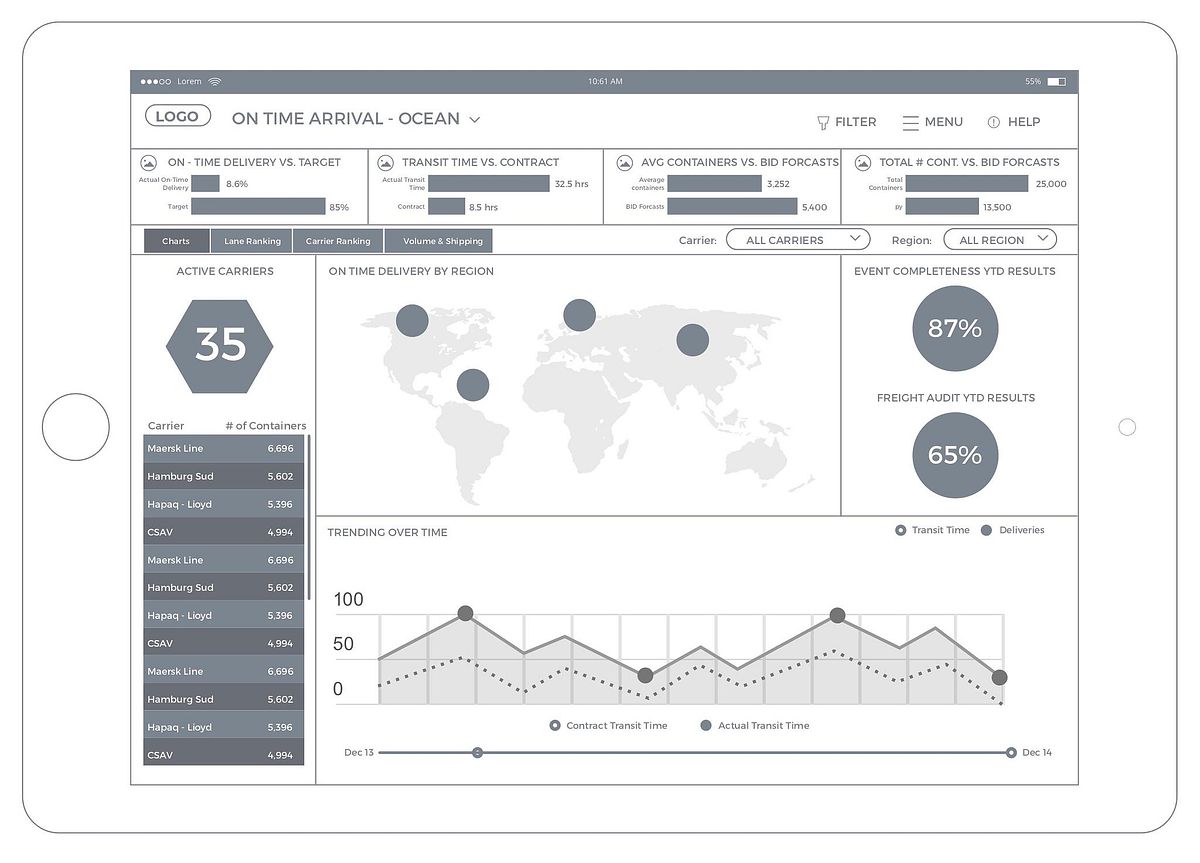Click the Total # Cont. image icon

(861, 162)
